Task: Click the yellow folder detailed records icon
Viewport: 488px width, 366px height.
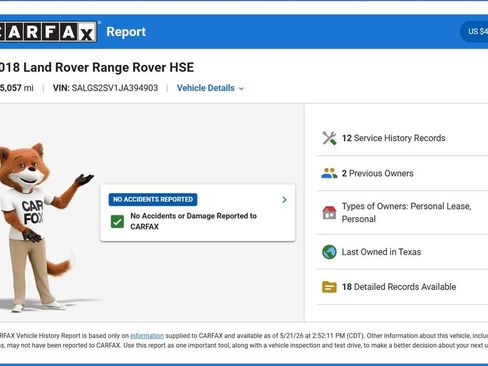Action: [329, 287]
